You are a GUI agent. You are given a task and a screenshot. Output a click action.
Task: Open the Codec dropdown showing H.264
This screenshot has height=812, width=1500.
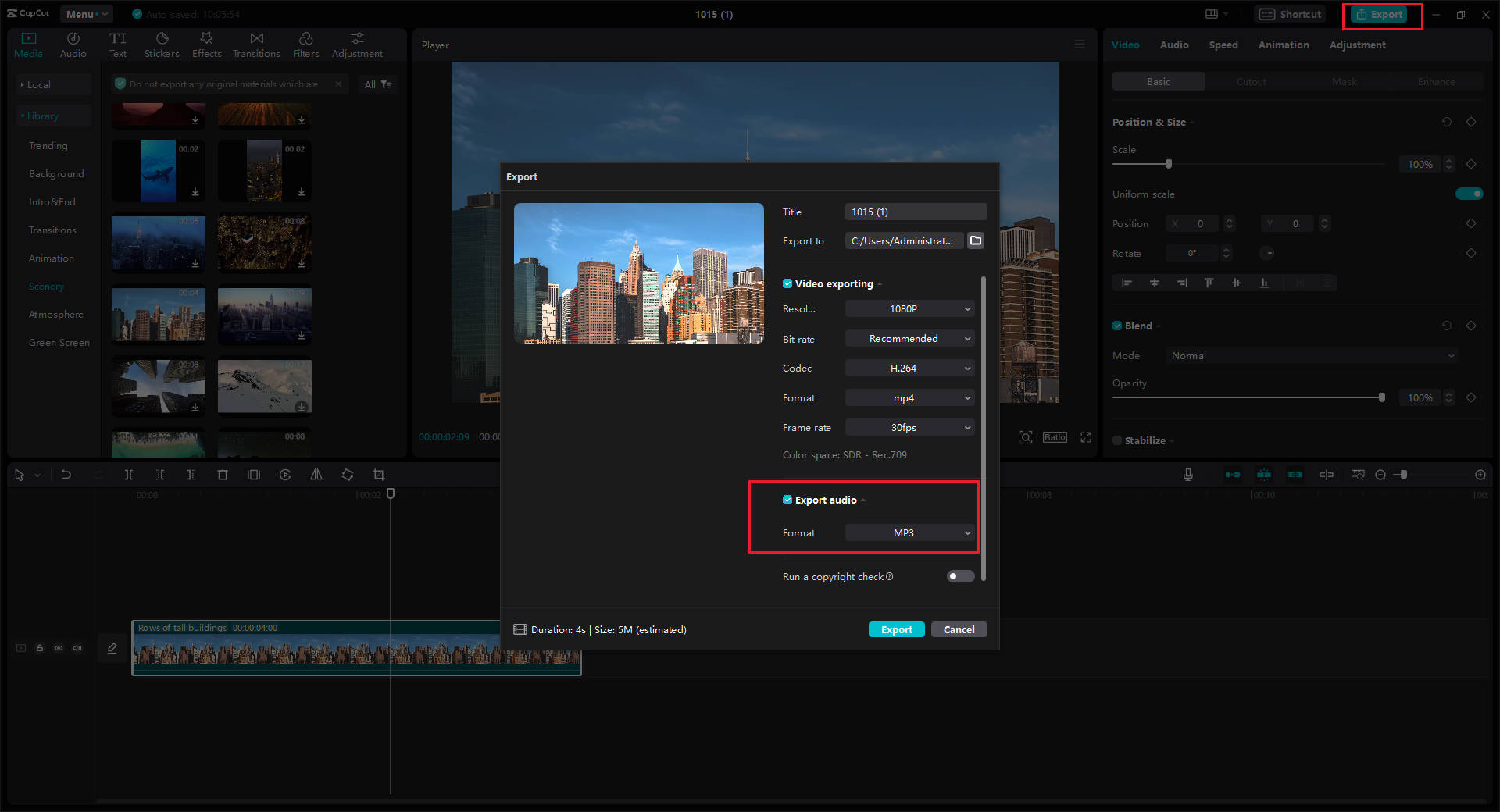pyautogui.click(x=909, y=368)
